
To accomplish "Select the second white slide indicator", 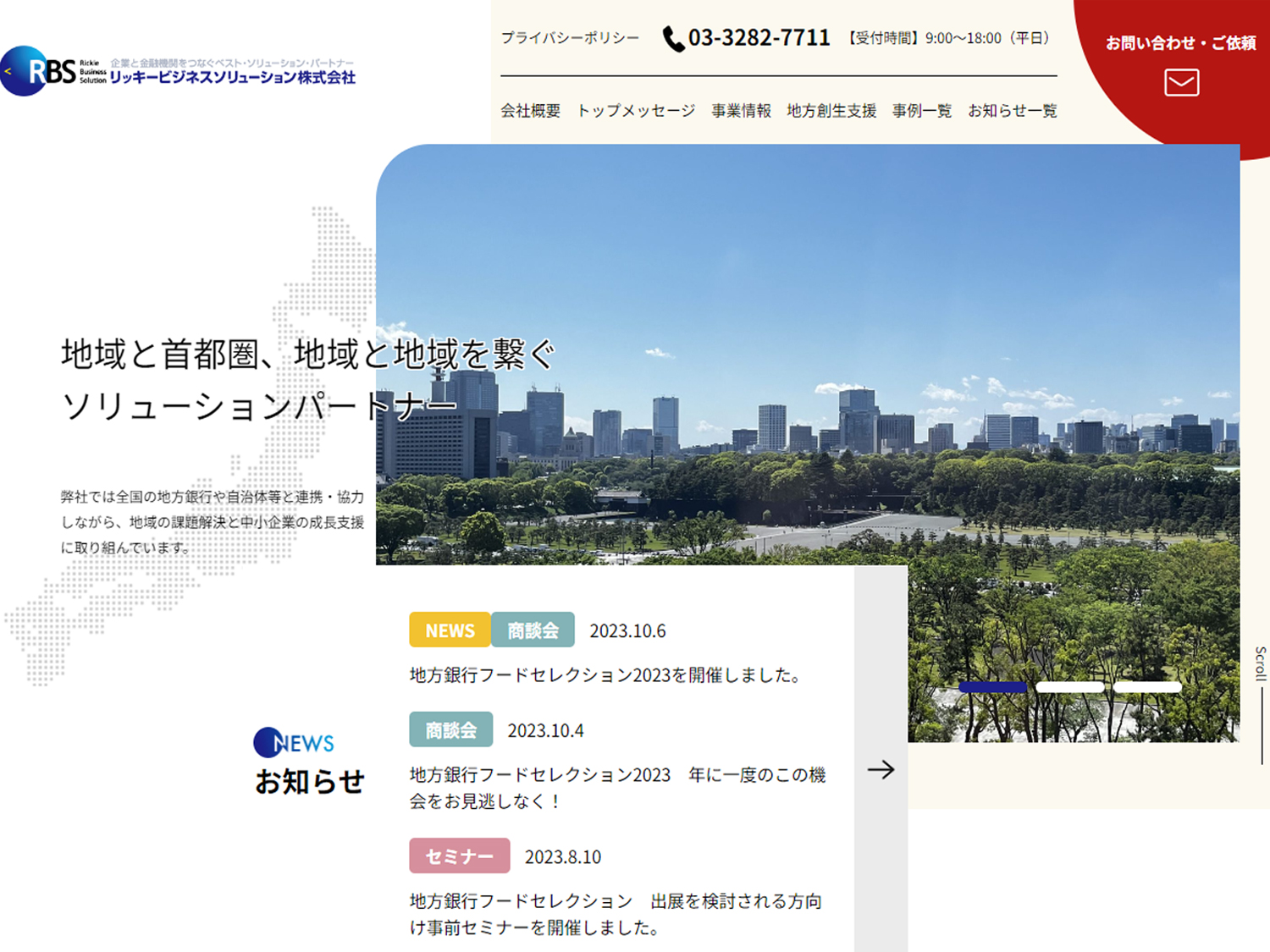I will click(1070, 687).
